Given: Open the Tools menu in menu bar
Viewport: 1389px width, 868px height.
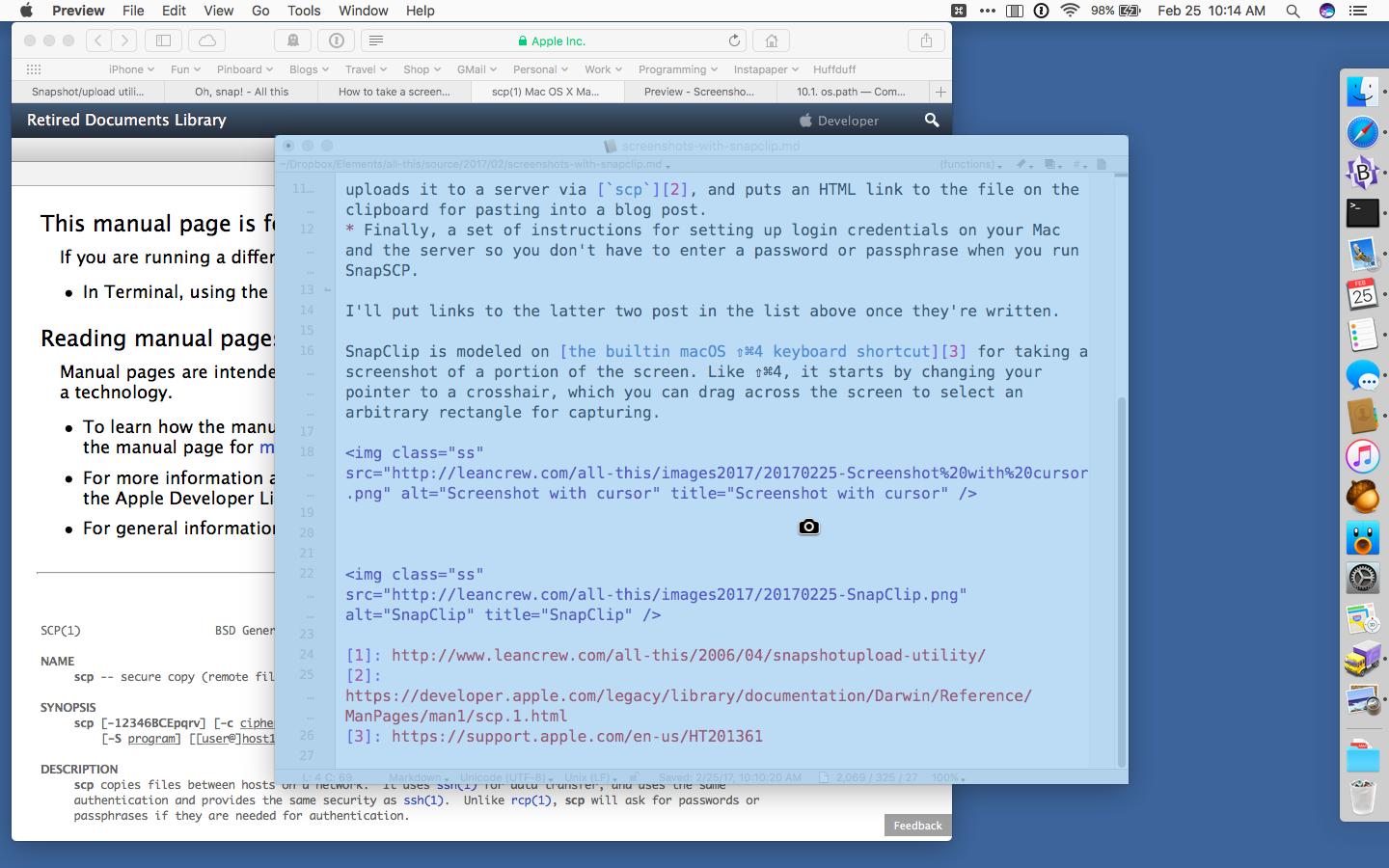Looking at the screenshot, I should coord(304,11).
